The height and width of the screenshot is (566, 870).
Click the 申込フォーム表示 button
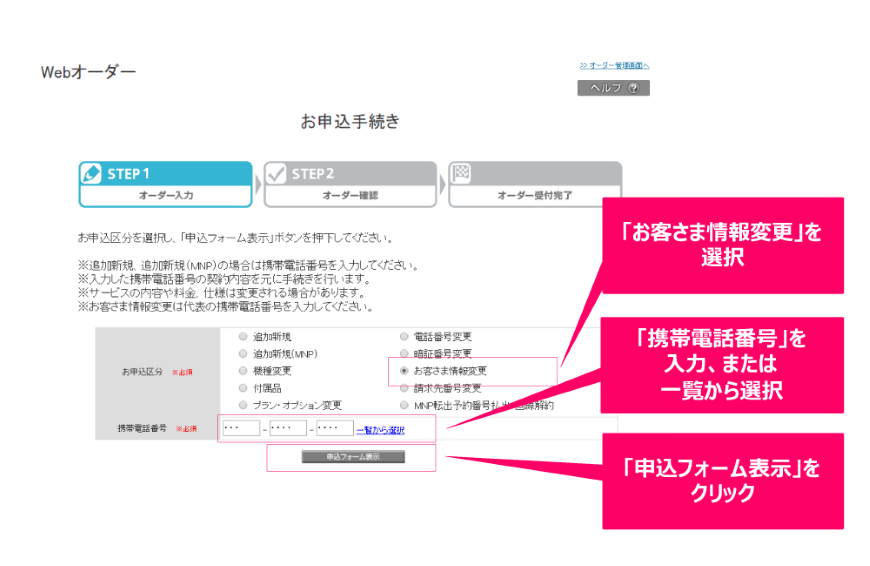(353, 457)
